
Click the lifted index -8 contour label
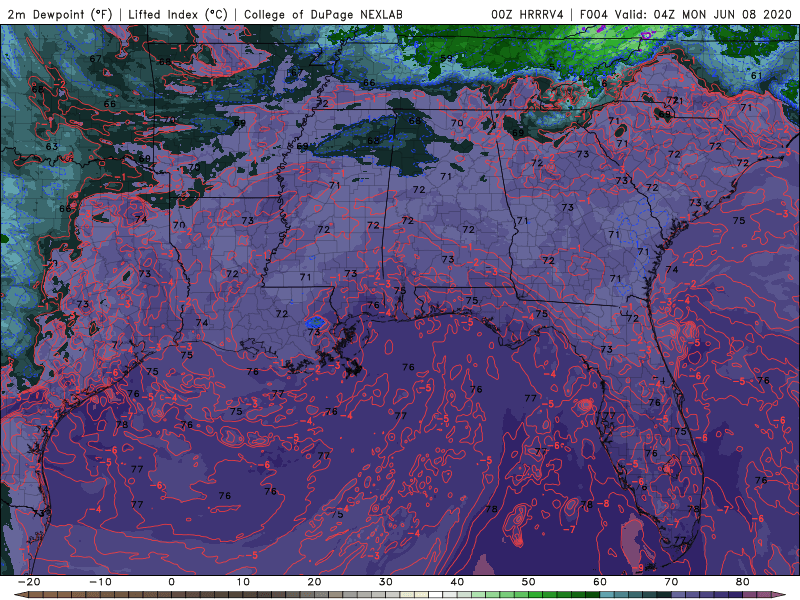pyautogui.click(x=603, y=504)
